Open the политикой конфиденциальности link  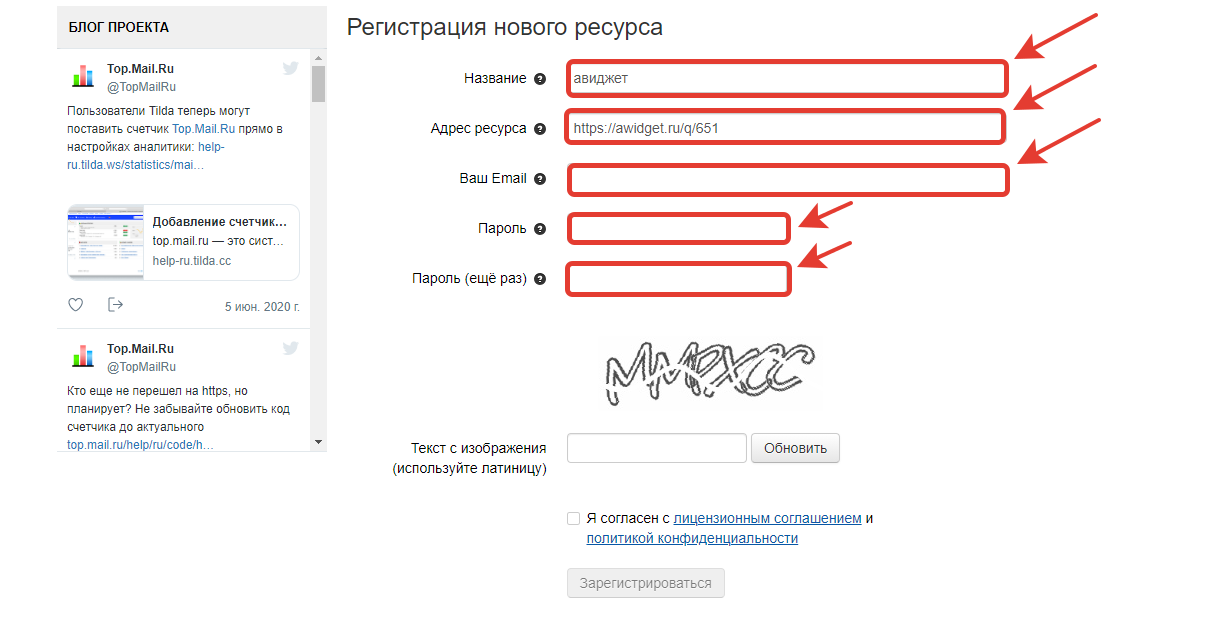point(692,538)
